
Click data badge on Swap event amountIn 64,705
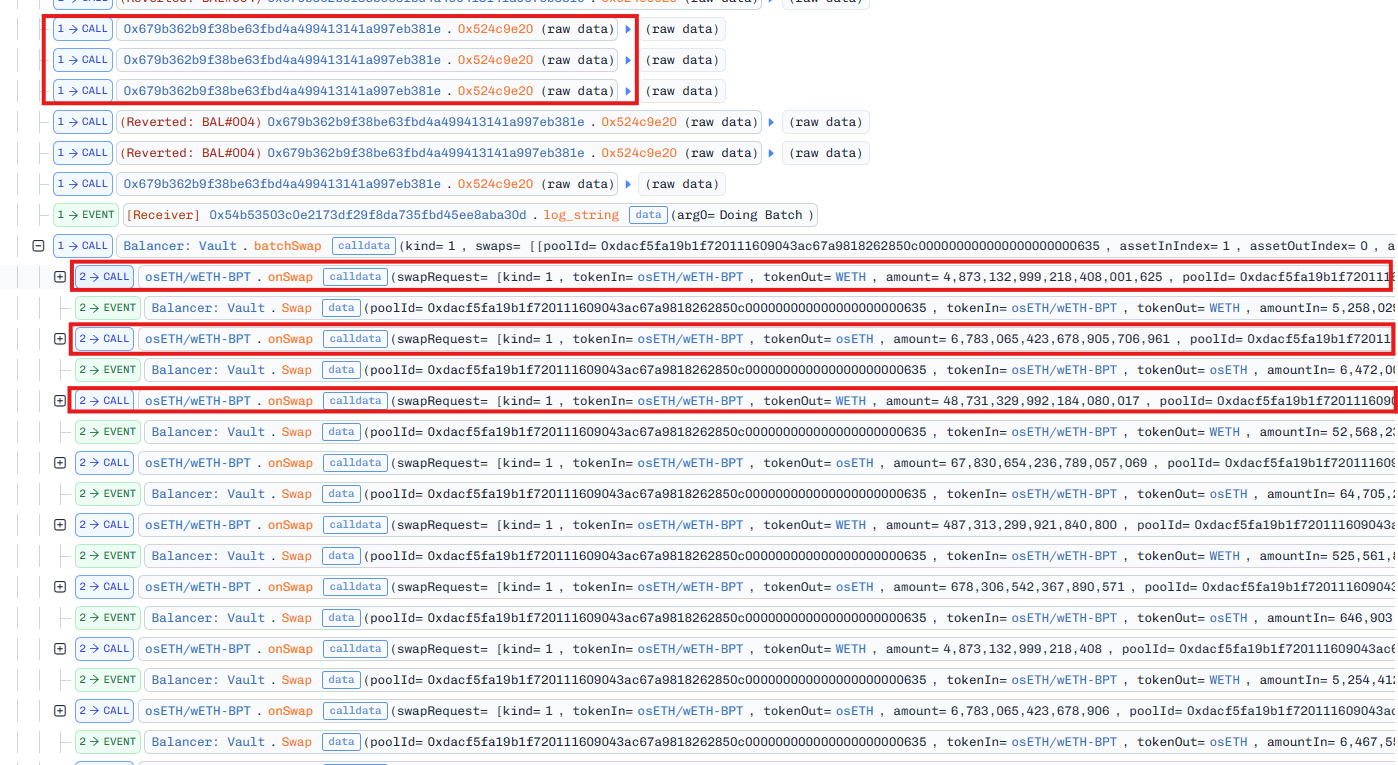[x=341, y=494]
